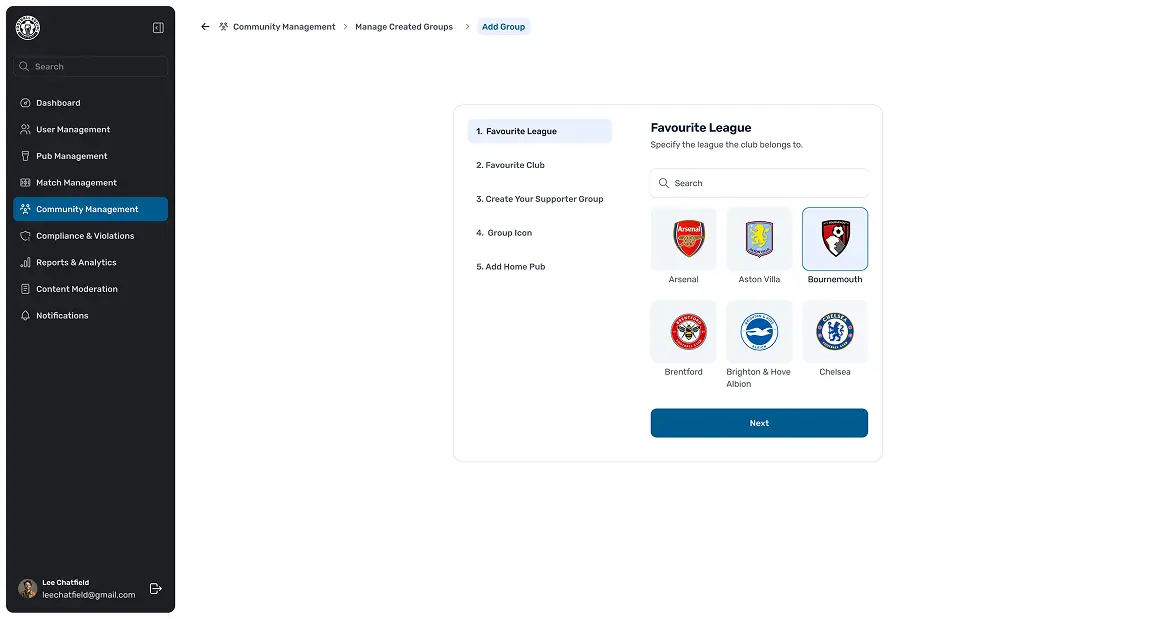Open Compliance & Violations page

click(x=85, y=236)
